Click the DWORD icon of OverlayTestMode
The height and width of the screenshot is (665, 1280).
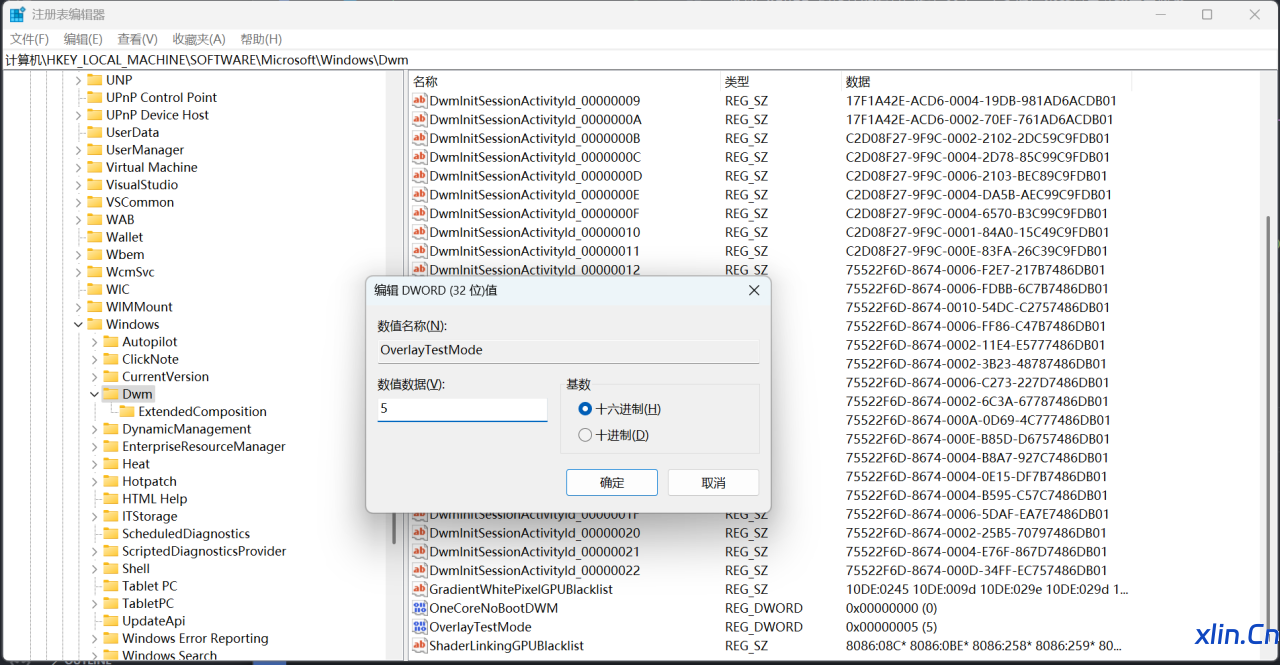click(420, 627)
